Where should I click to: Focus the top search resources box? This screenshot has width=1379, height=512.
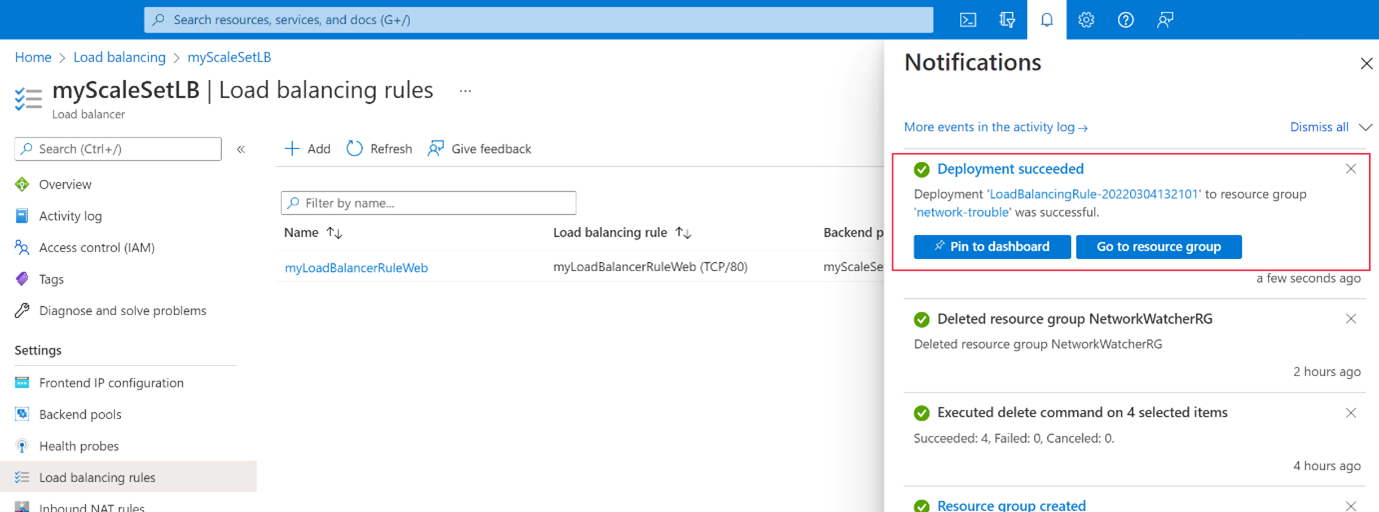pos(539,20)
